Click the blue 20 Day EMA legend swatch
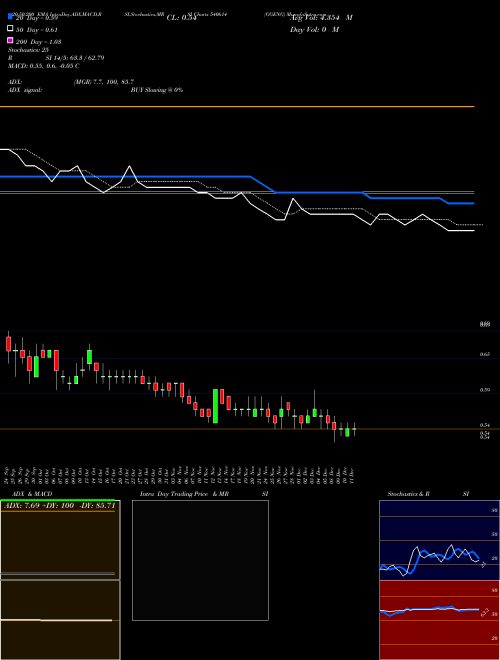The width and height of the screenshot is (500, 660). 10,17
